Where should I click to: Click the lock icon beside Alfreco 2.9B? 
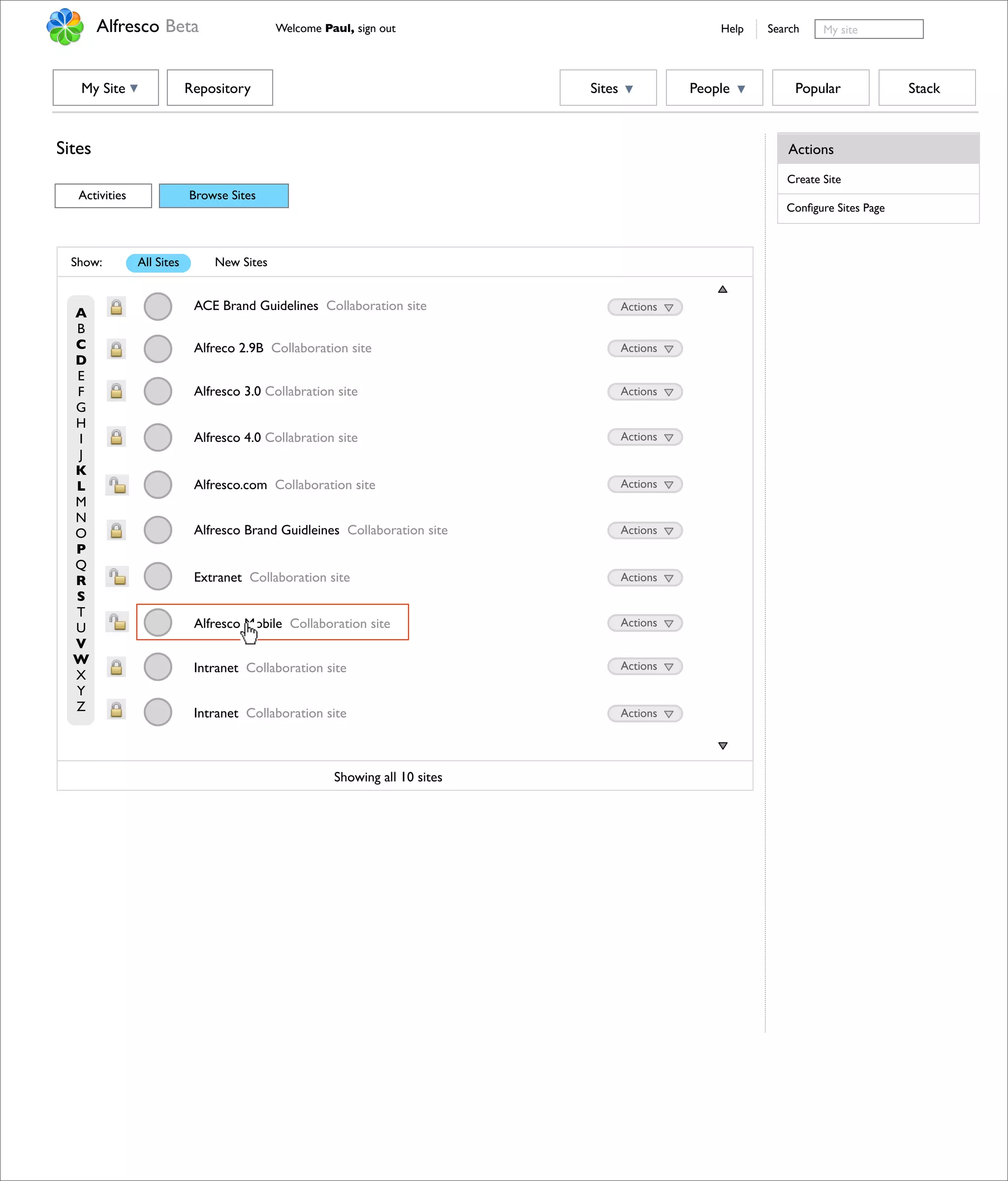pyautogui.click(x=116, y=349)
